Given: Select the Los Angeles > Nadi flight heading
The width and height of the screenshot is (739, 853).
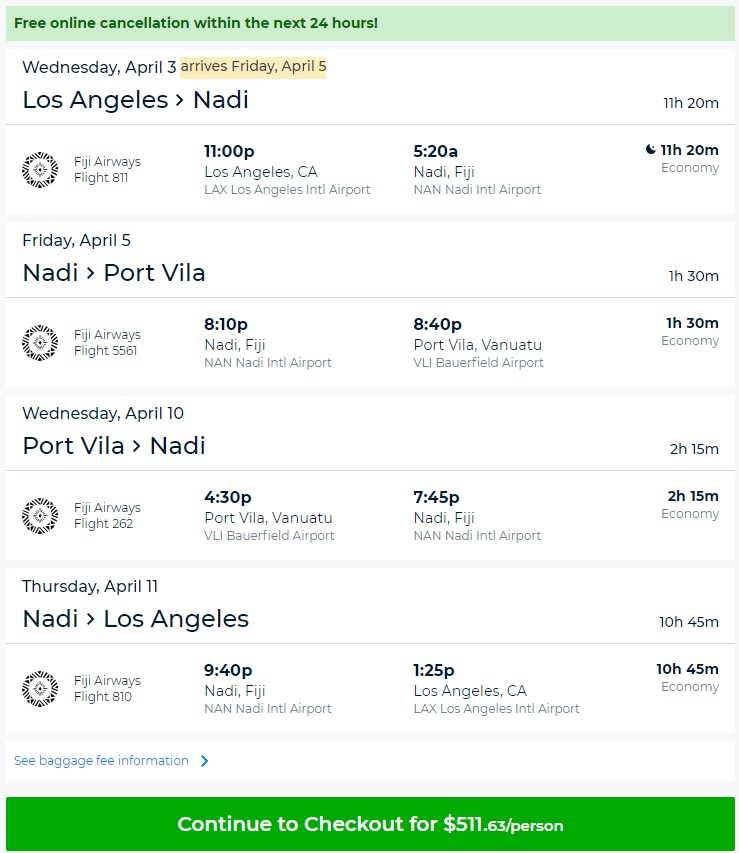Looking at the screenshot, I should [x=135, y=100].
